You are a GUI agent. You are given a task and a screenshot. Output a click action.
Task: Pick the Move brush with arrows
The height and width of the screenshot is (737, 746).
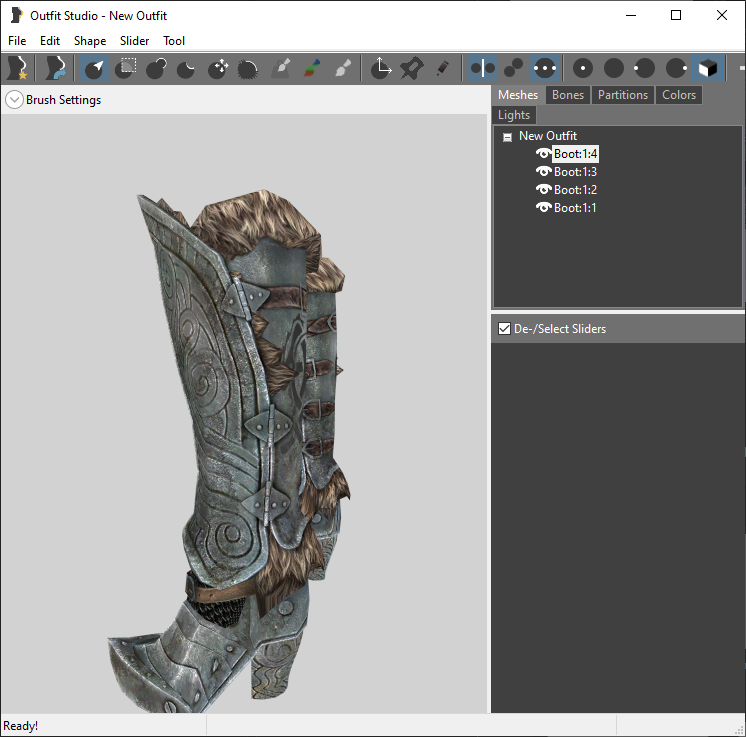pyautogui.click(x=218, y=68)
